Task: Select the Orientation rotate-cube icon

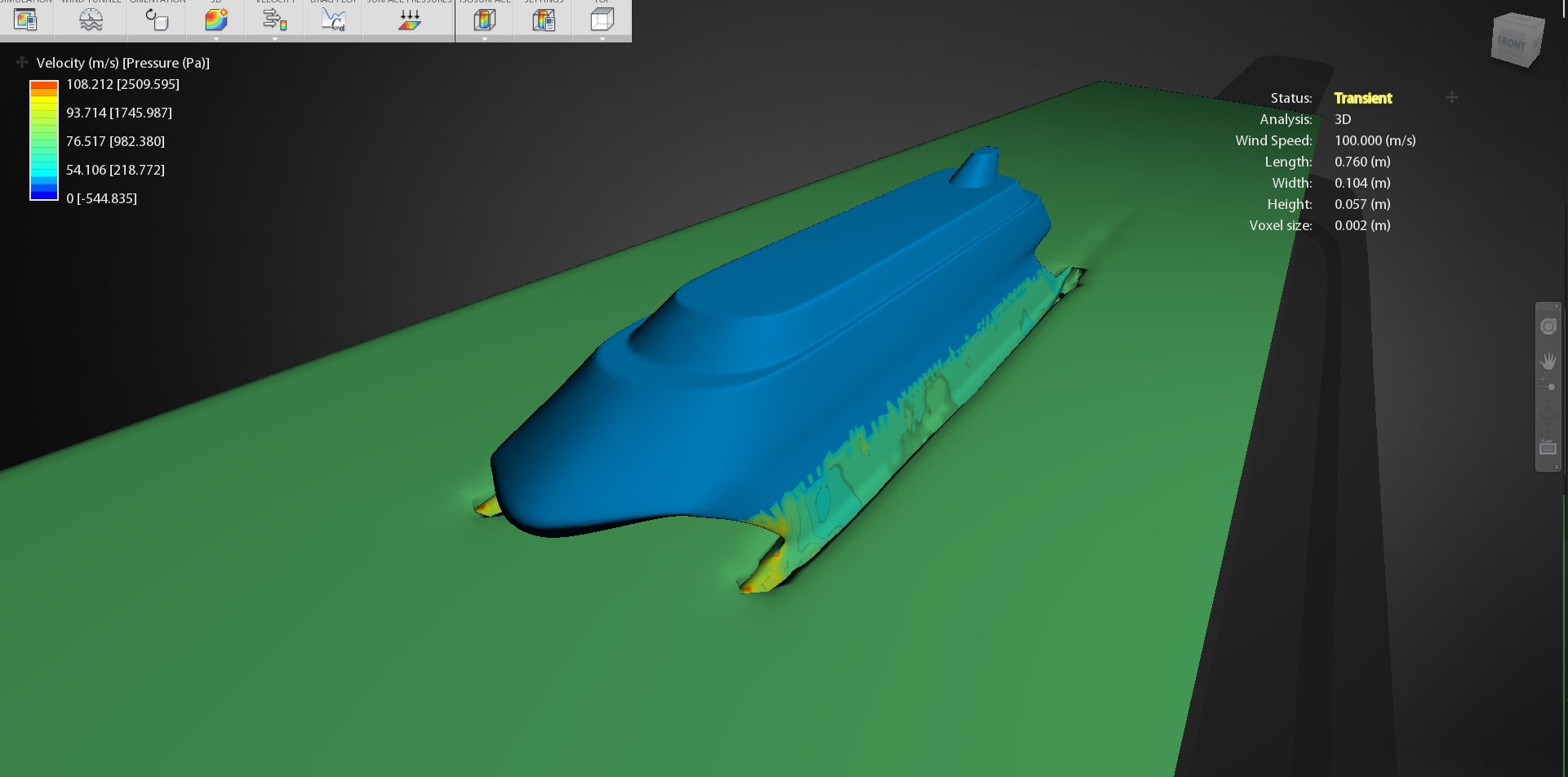Action: pyautogui.click(x=156, y=20)
